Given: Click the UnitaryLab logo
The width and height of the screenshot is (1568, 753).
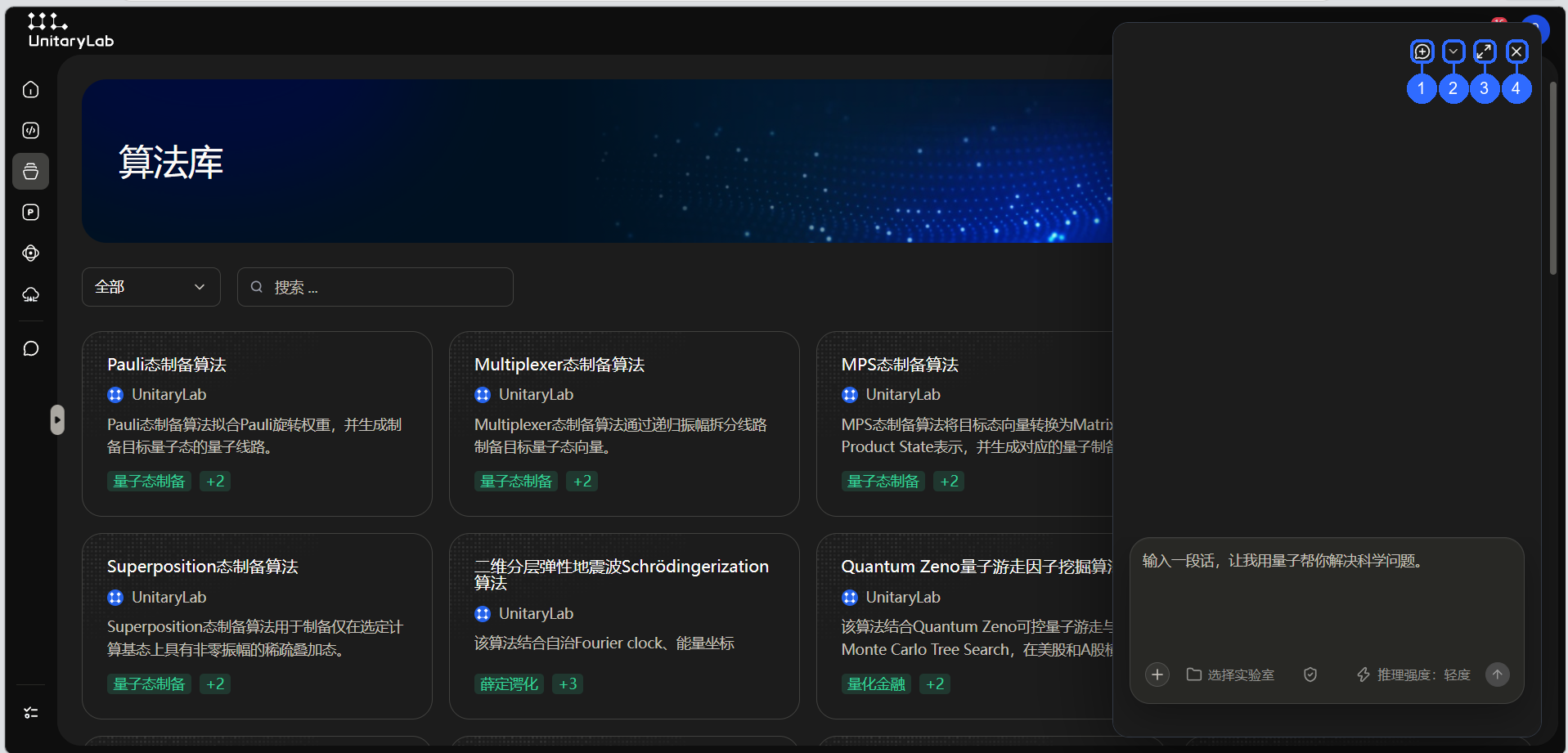Looking at the screenshot, I should 70,31.
